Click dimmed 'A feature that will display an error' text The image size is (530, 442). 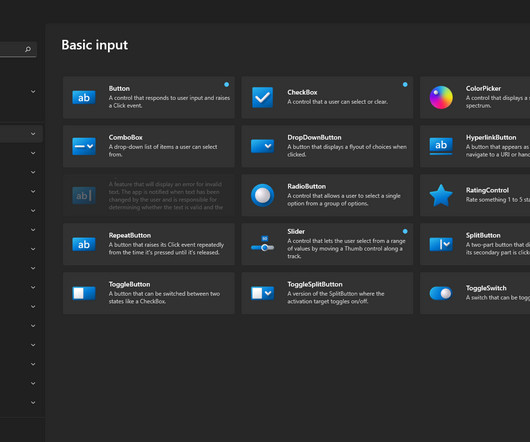click(166, 196)
